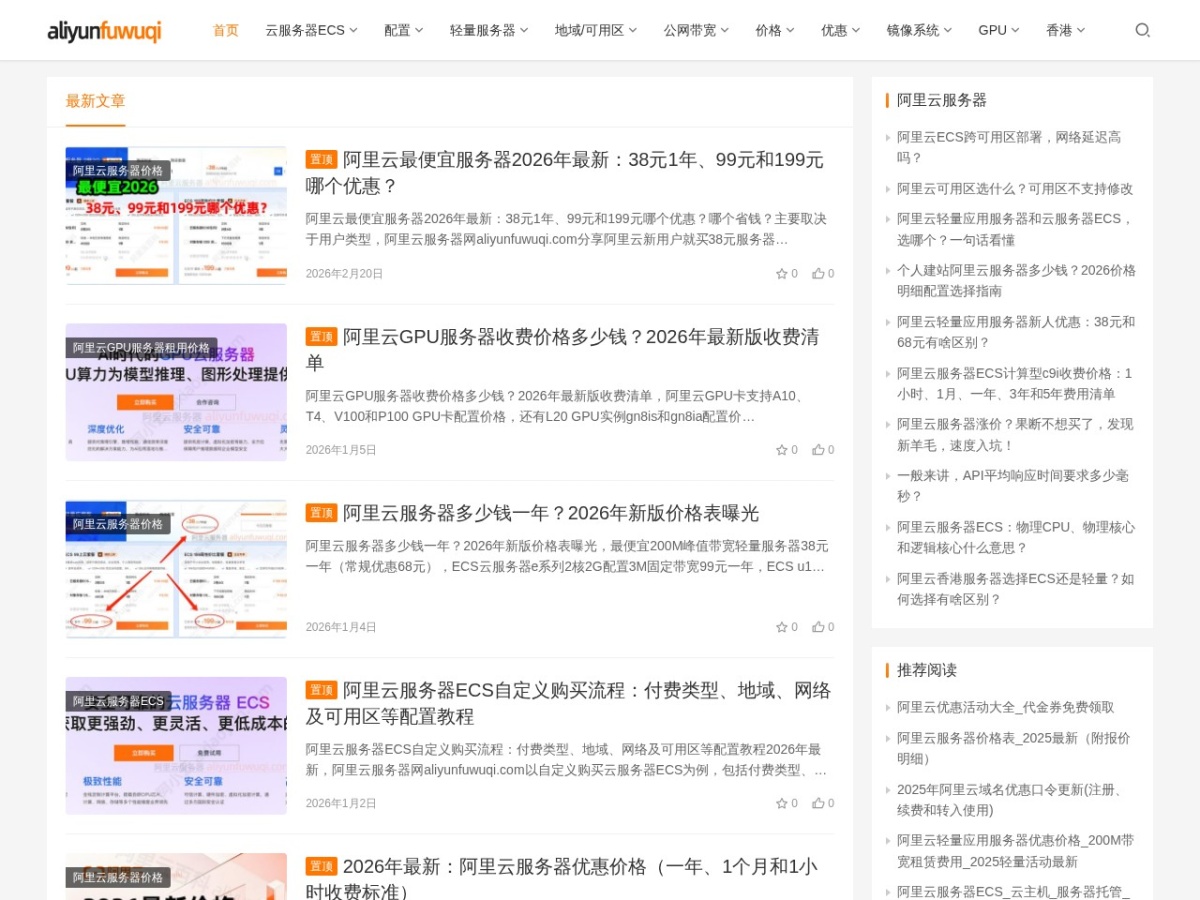Go to 首页 nav item

(226, 30)
